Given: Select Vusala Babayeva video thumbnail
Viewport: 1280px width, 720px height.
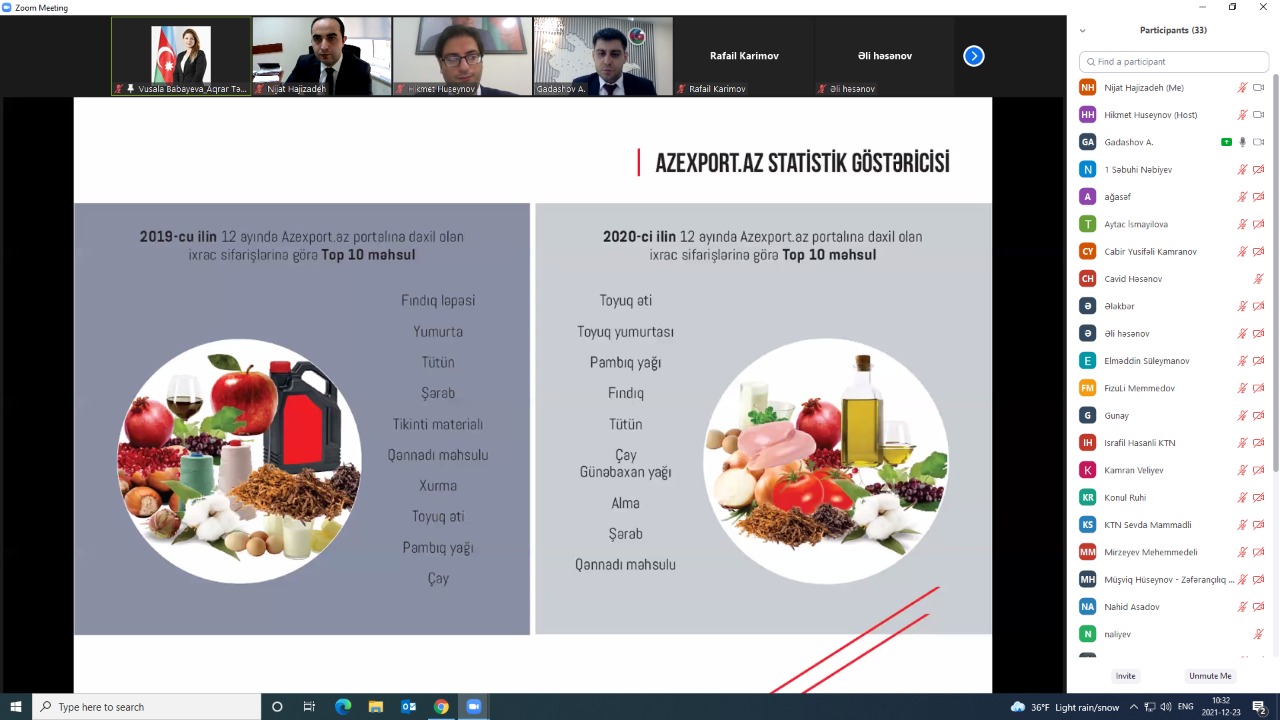Looking at the screenshot, I should click(181, 56).
